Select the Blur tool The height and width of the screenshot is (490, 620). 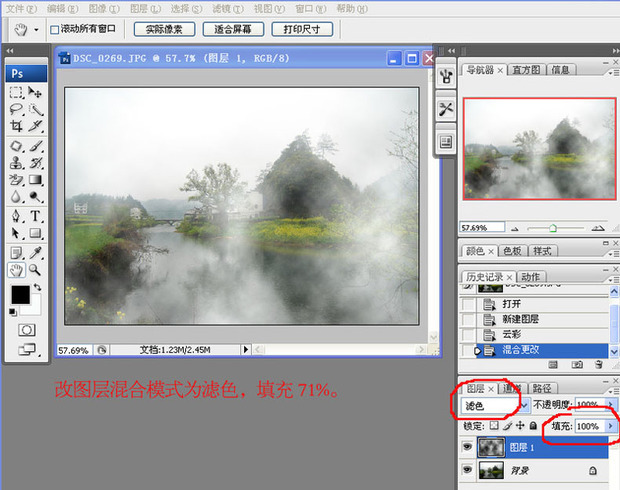tap(16, 197)
